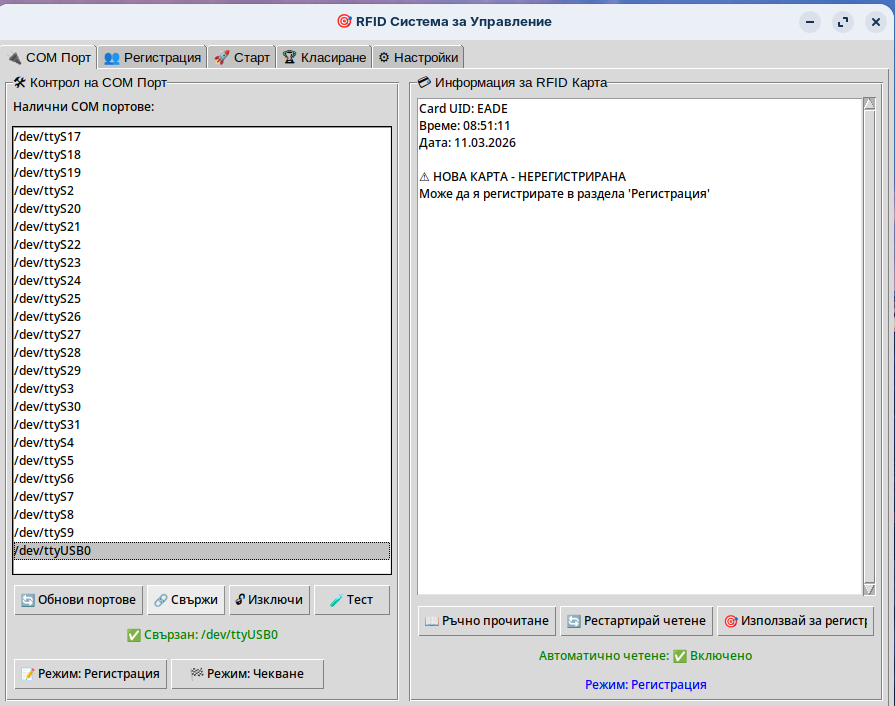Viewport: 895px width, 706px height.
Task: Click the target icon on Използвай за регистр
Action: (731, 621)
